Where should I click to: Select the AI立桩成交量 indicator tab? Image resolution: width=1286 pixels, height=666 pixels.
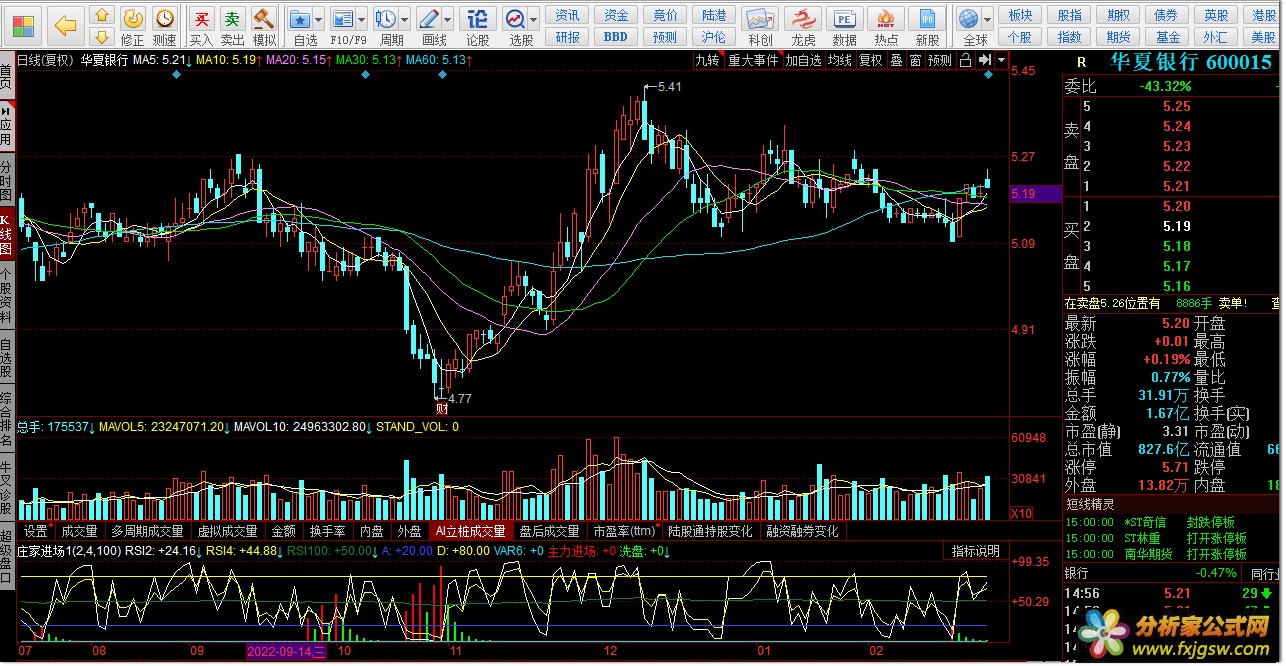(470, 531)
